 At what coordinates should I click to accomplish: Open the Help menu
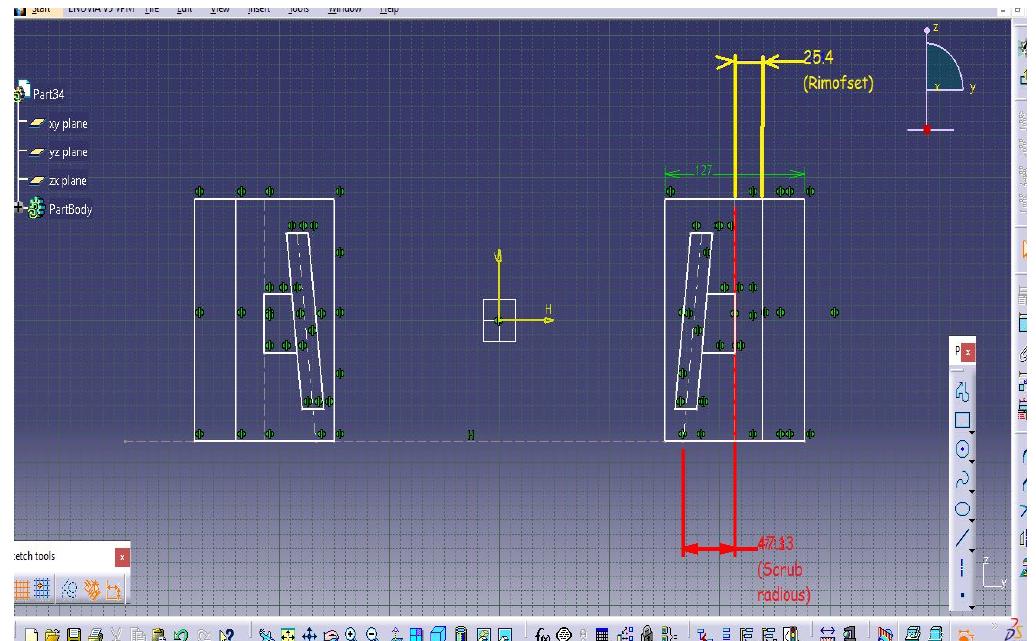coord(389,9)
